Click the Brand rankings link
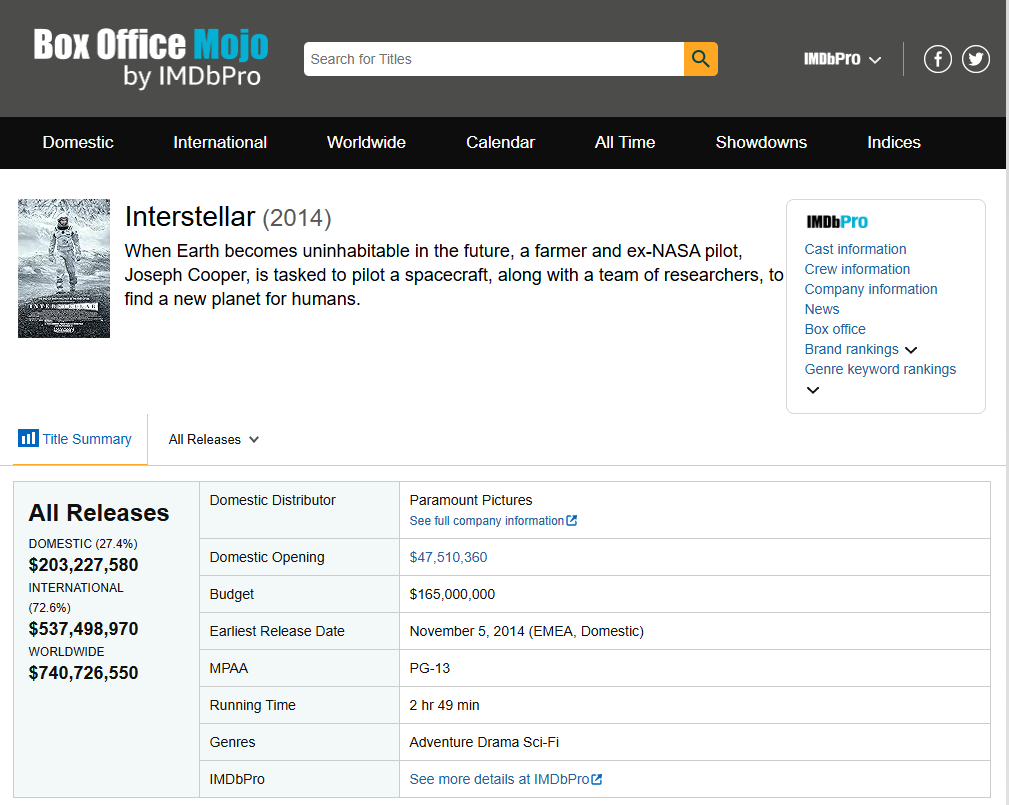 coord(851,349)
